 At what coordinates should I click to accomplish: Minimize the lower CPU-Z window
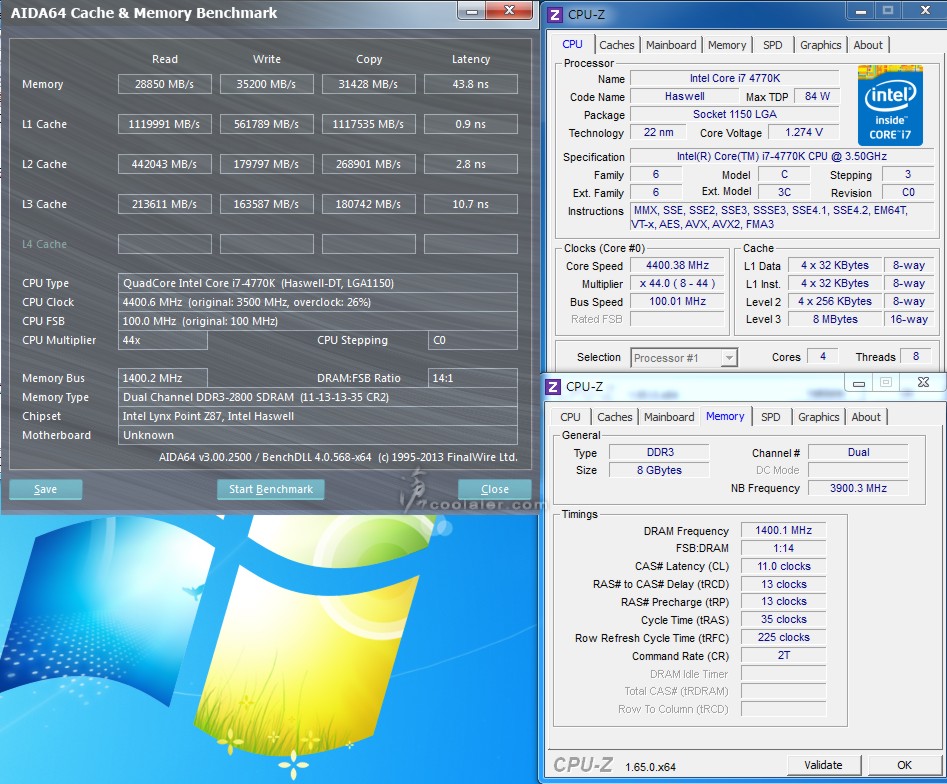click(858, 382)
